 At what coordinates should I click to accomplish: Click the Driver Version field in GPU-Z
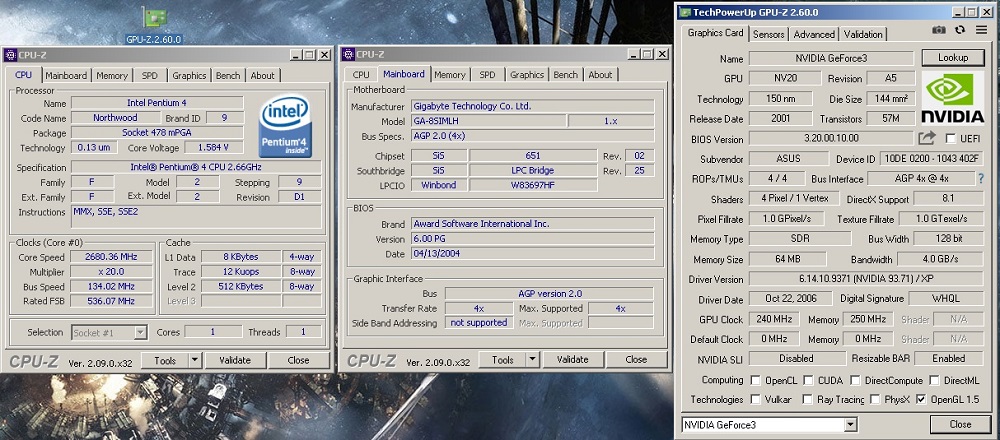865,279
